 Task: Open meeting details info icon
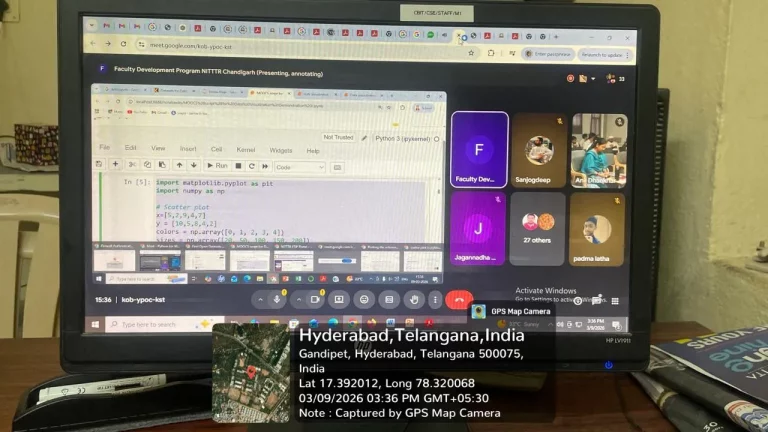[x=578, y=301]
